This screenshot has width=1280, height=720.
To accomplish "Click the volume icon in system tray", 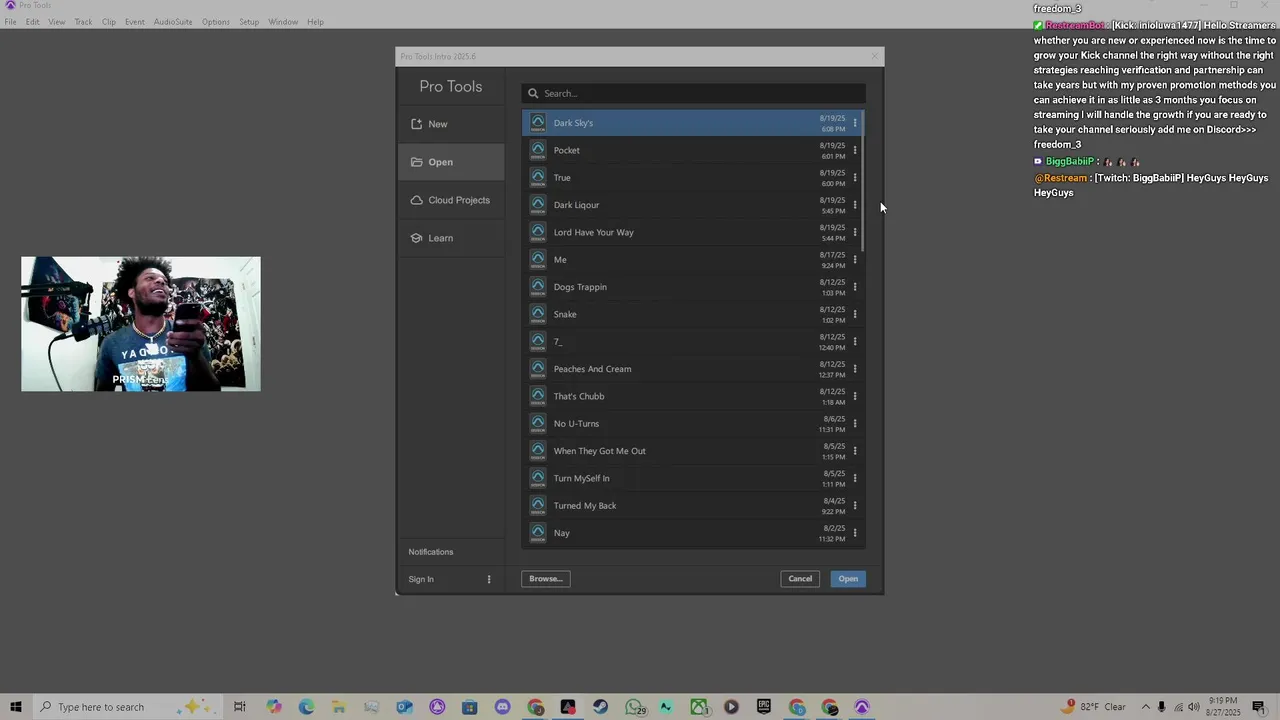I will 1194,707.
